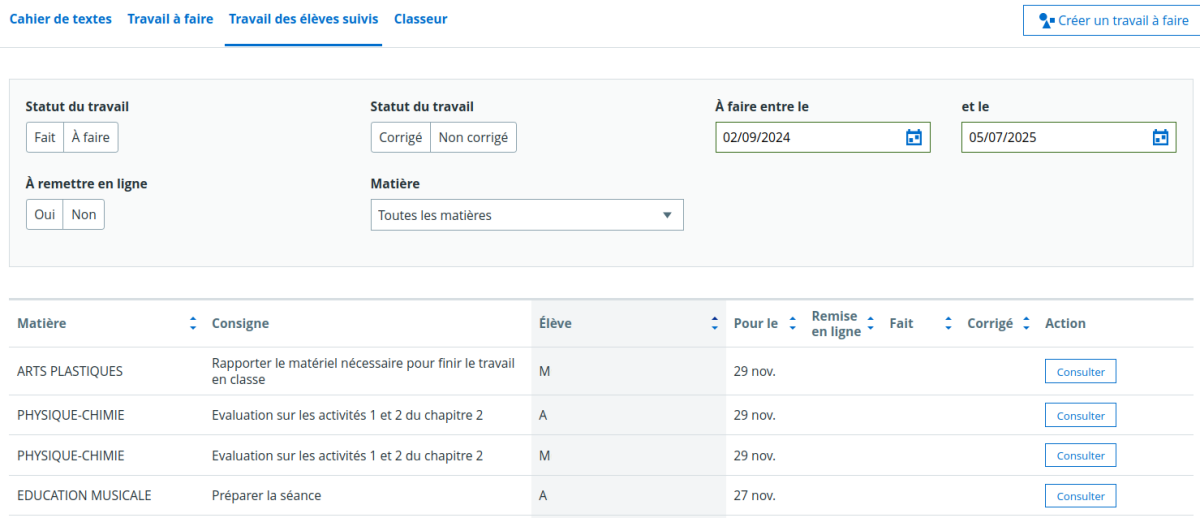Open calendar picker for start date
1200x518 pixels.
(913, 138)
